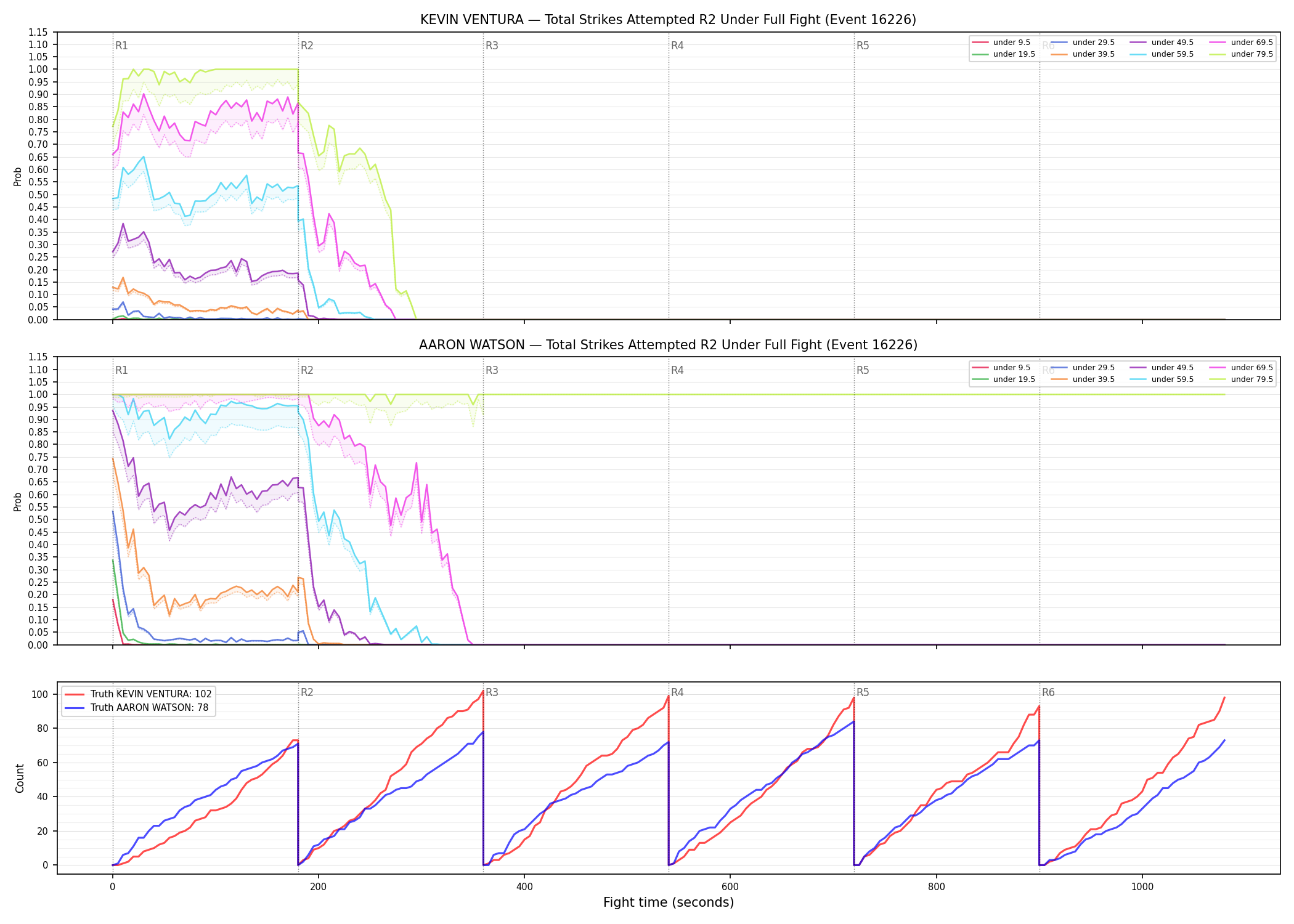The height and width of the screenshot is (924, 1294).
Task: Click x-axis tick label 800
Action: (x=937, y=887)
